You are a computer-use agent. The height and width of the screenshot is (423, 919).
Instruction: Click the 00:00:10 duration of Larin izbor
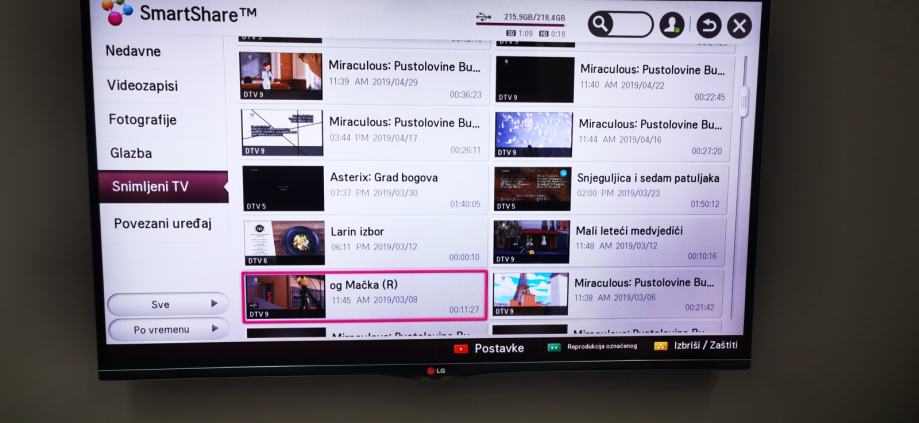tap(464, 257)
